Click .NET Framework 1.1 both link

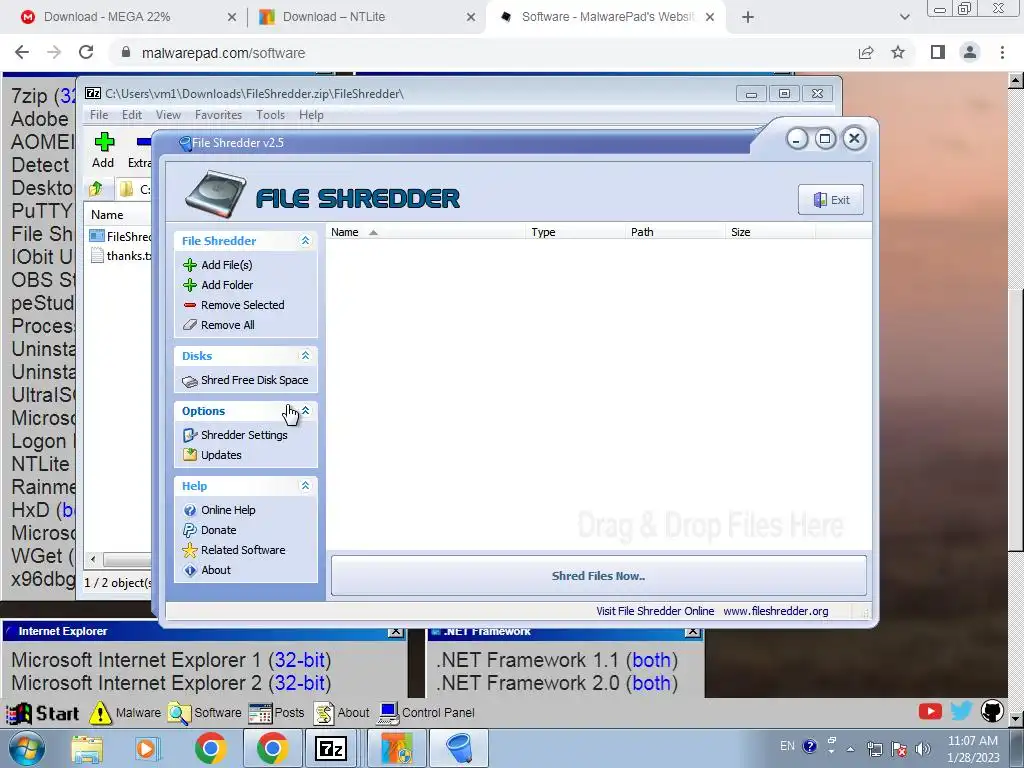651,660
